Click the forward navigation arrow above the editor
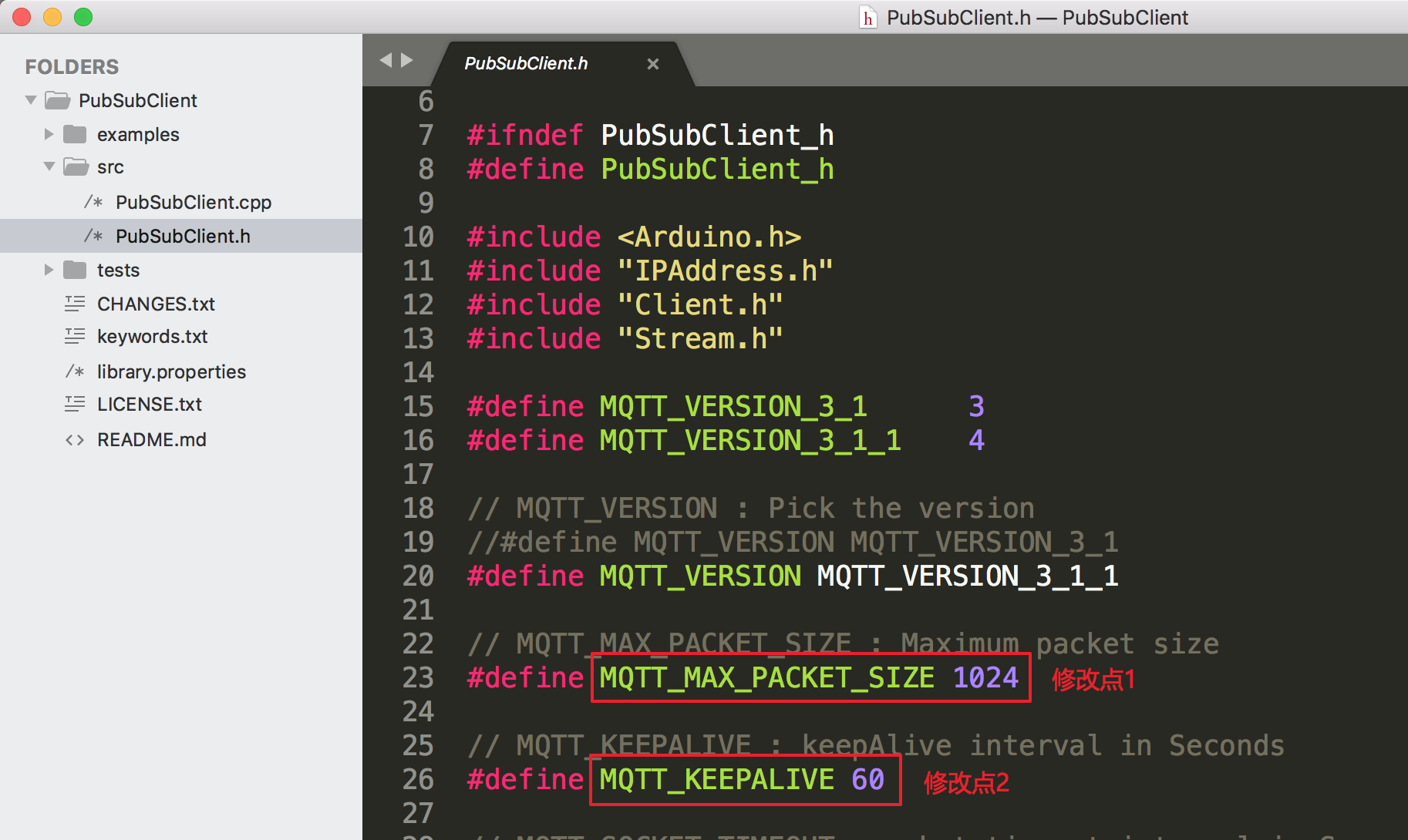1408x840 pixels. point(408,59)
